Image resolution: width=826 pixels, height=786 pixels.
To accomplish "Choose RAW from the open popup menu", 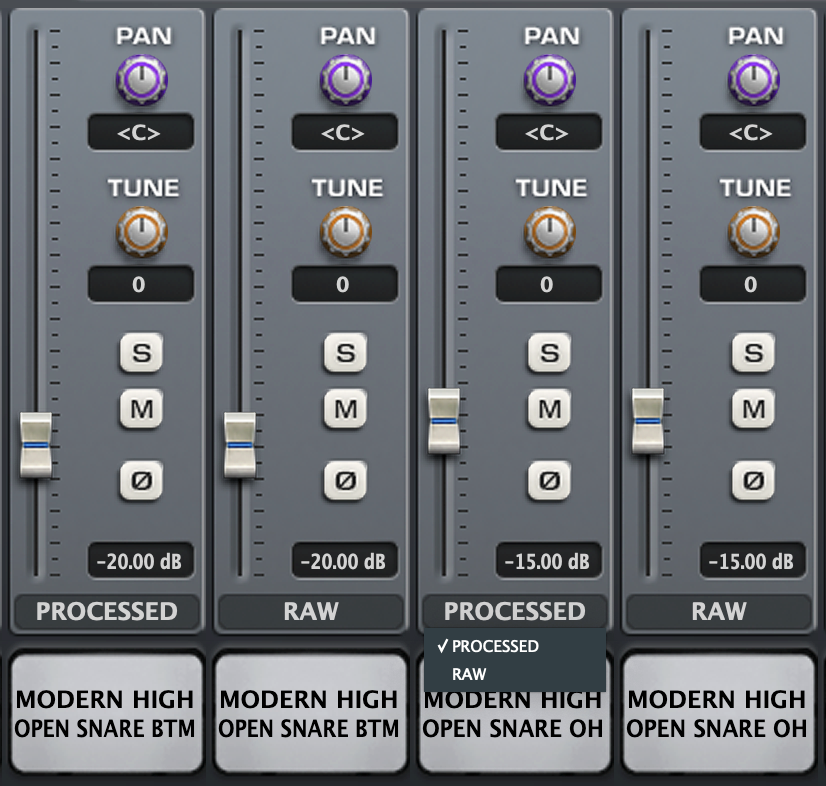I will [x=469, y=675].
